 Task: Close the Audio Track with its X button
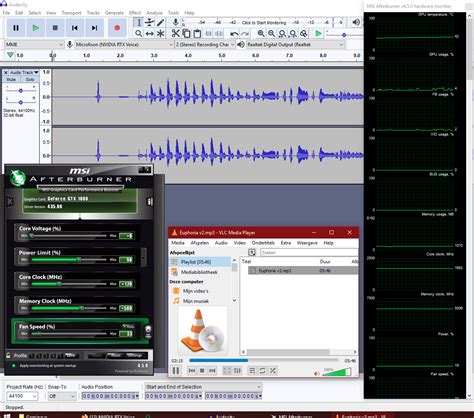tap(6, 72)
